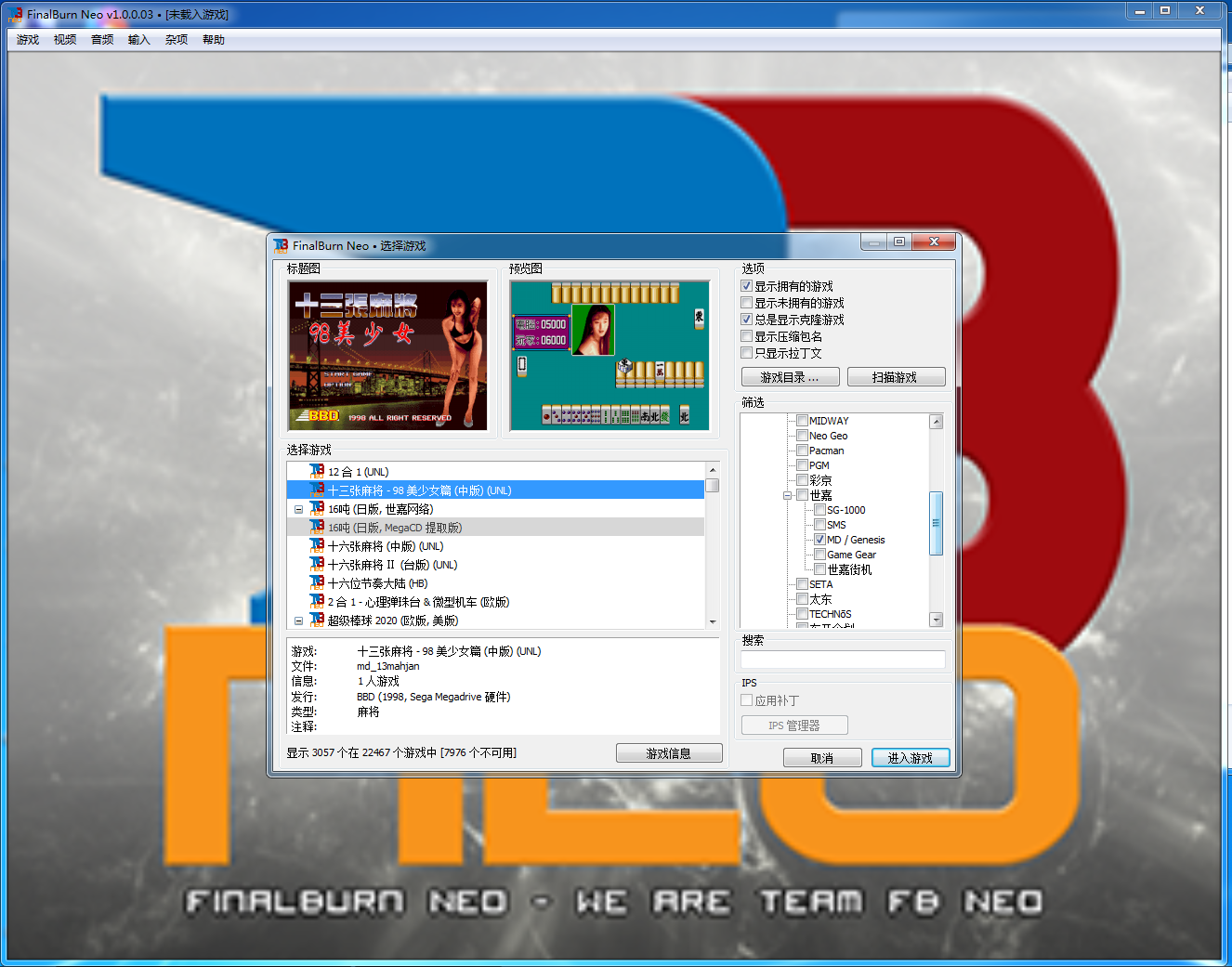Open the 音频 menu
Screen dimensions: 1232x967
tap(102, 40)
